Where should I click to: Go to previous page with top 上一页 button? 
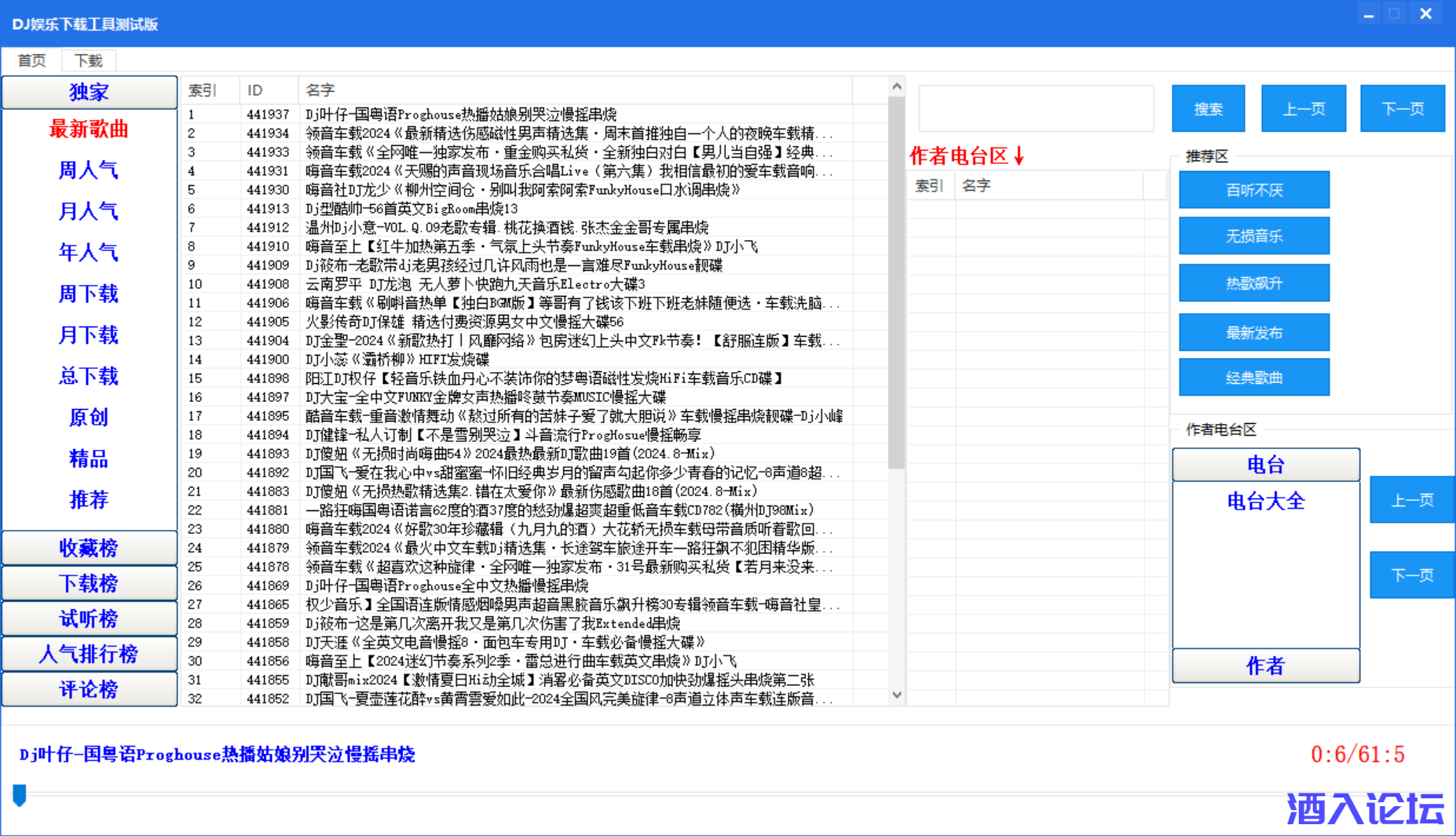(1303, 108)
